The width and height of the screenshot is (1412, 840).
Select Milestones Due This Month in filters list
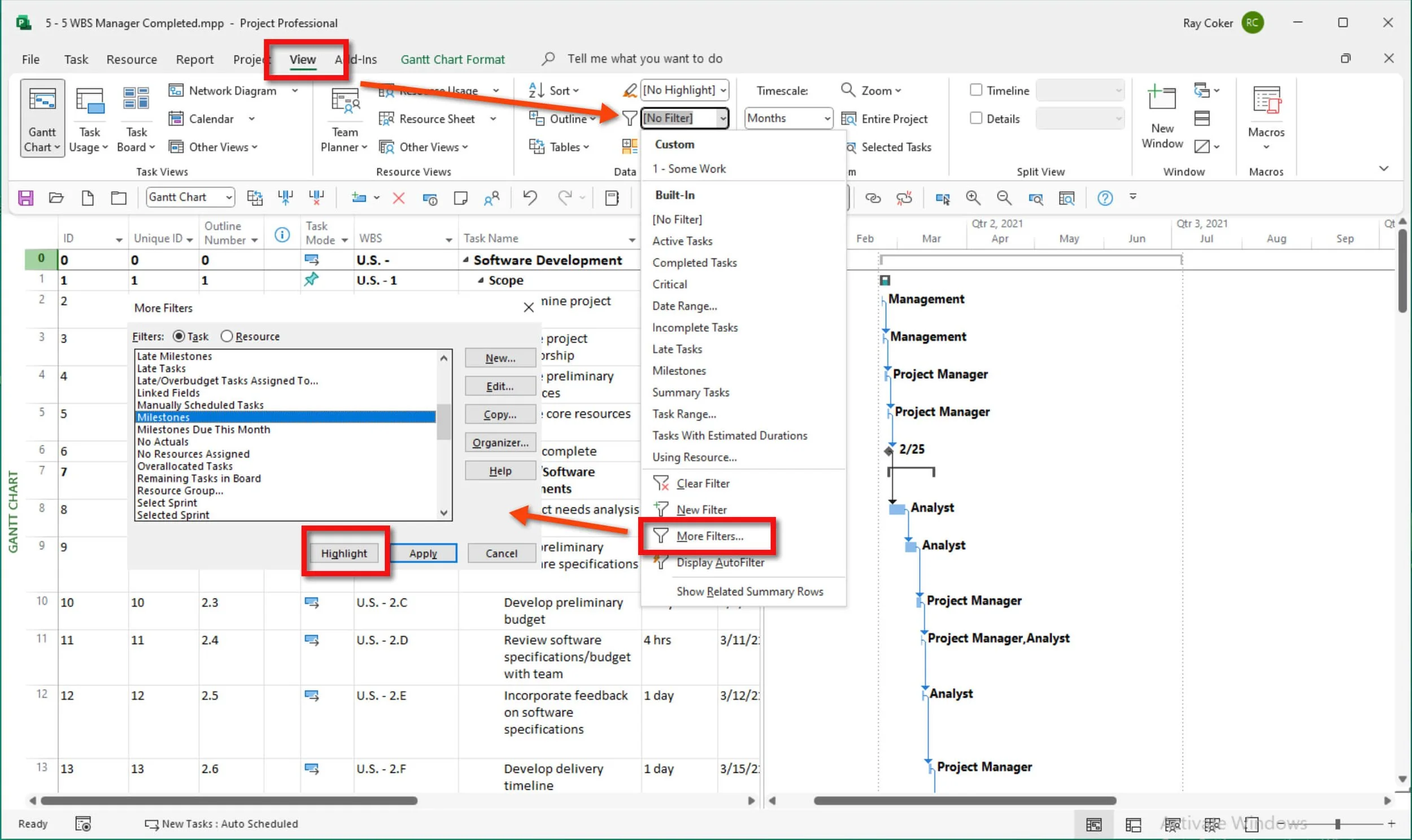click(204, 430)
